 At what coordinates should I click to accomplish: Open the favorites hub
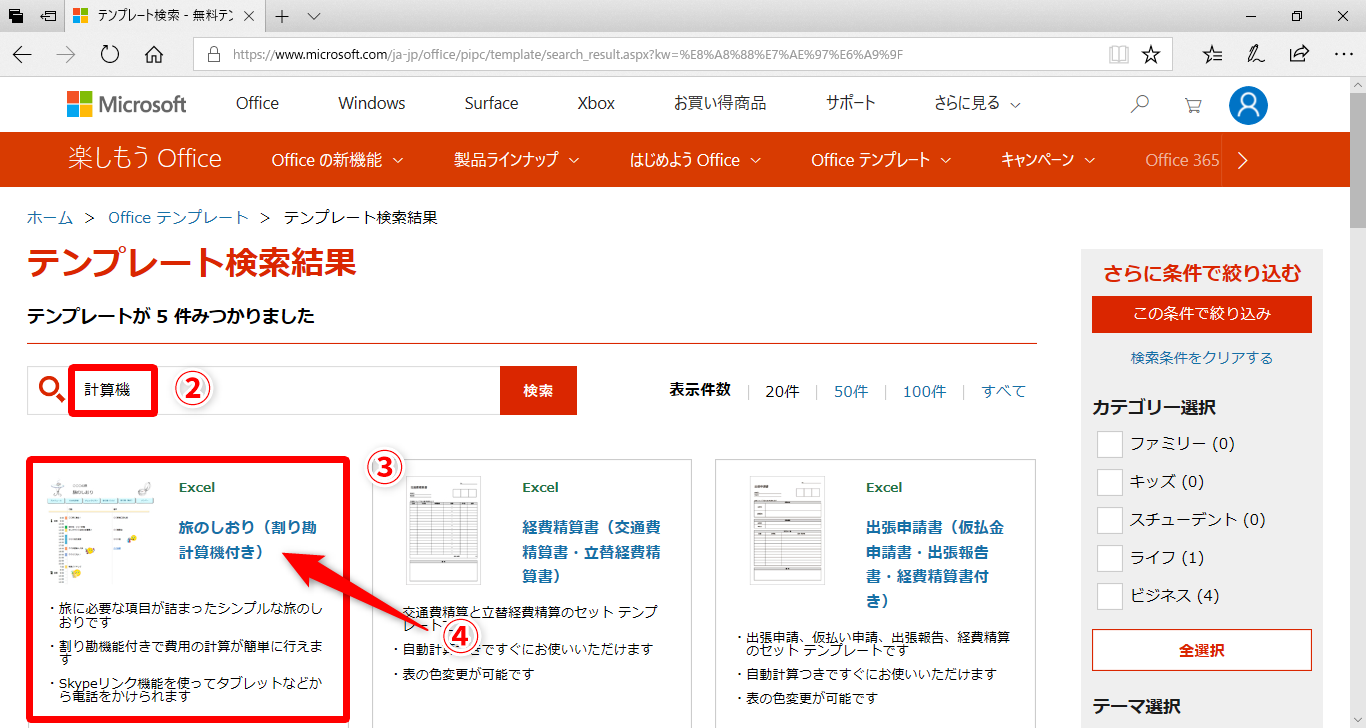1212,54
